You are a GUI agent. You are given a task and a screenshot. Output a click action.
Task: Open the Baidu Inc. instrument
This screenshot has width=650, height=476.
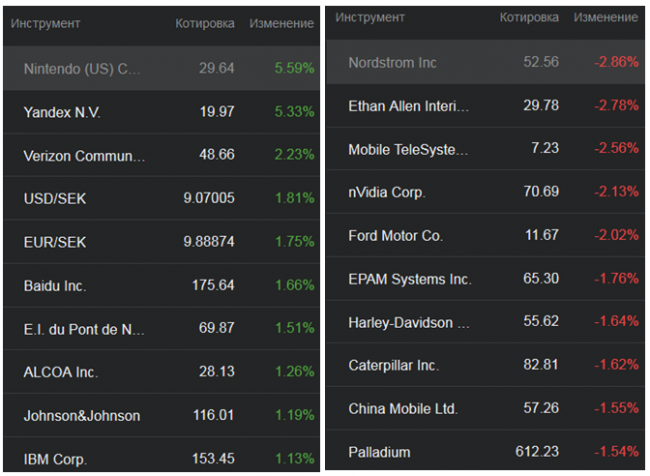pos(55,286)
